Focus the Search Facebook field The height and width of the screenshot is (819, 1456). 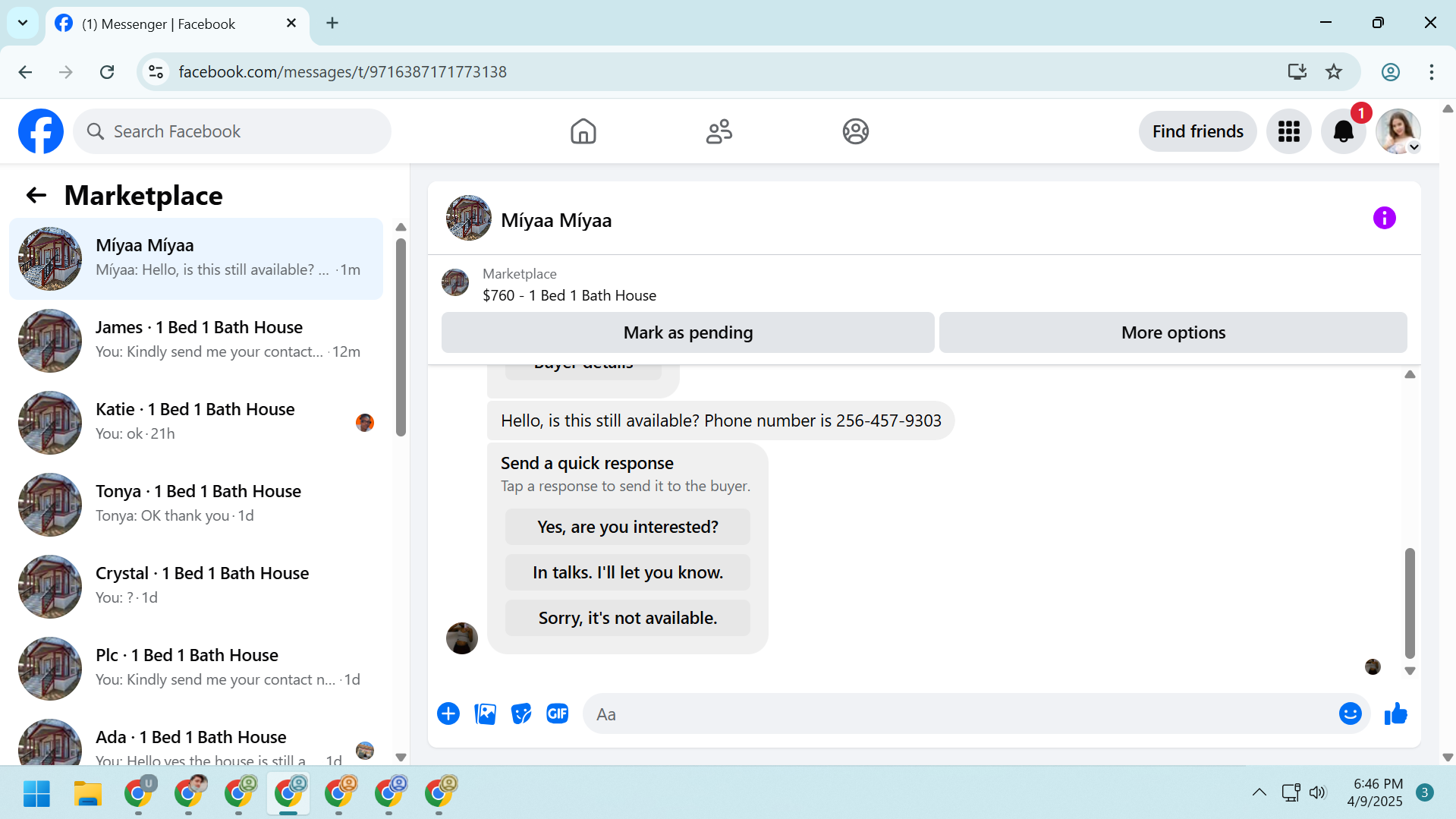point(232,131)
